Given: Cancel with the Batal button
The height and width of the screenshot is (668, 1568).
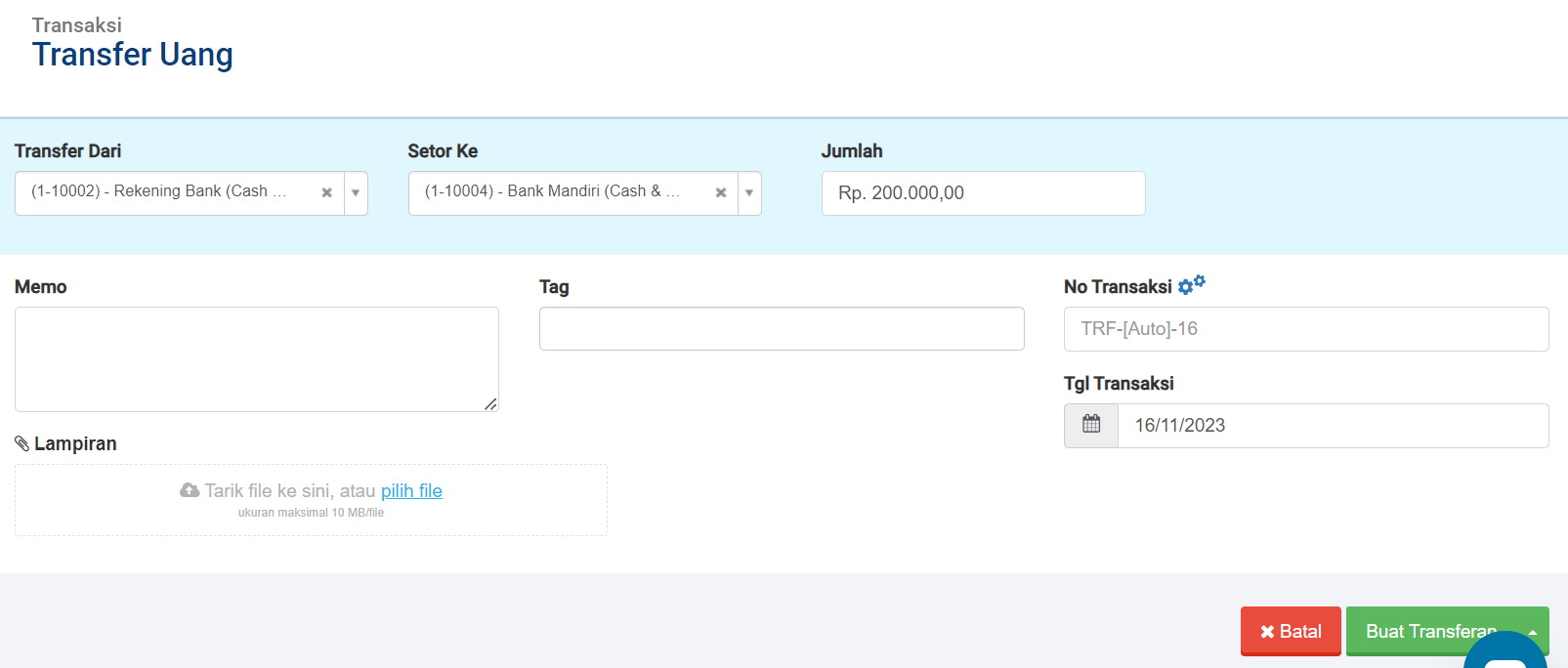Looking at the screenshot, I should pyautogui.click(x=1290, y=631).
